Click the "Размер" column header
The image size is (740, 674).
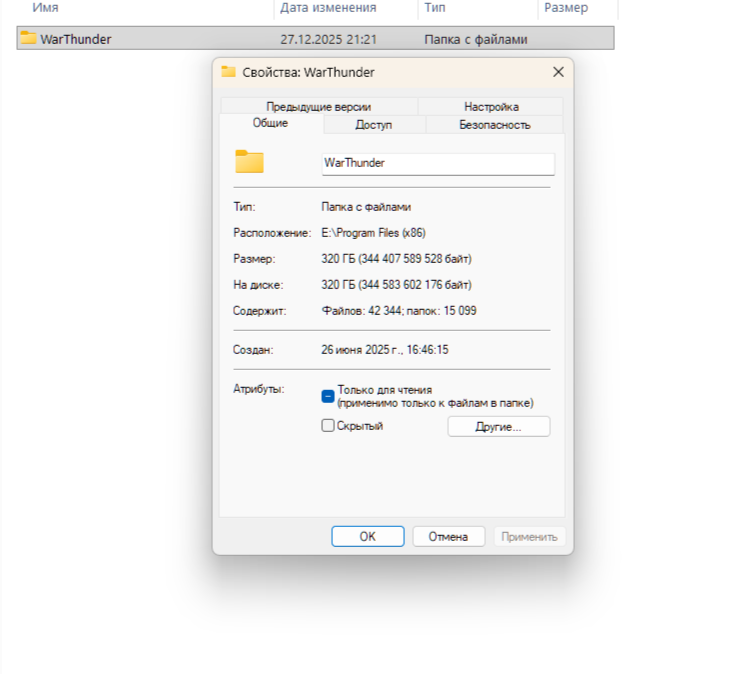point(566,8)
